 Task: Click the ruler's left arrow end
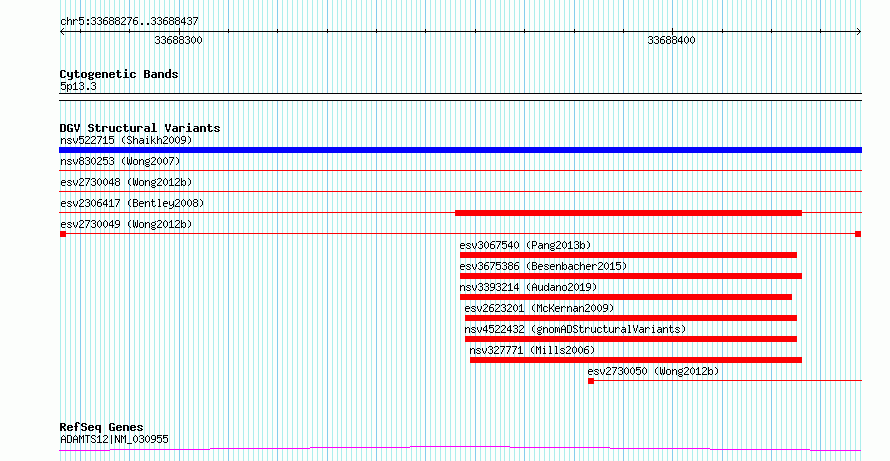click(62, 32)
